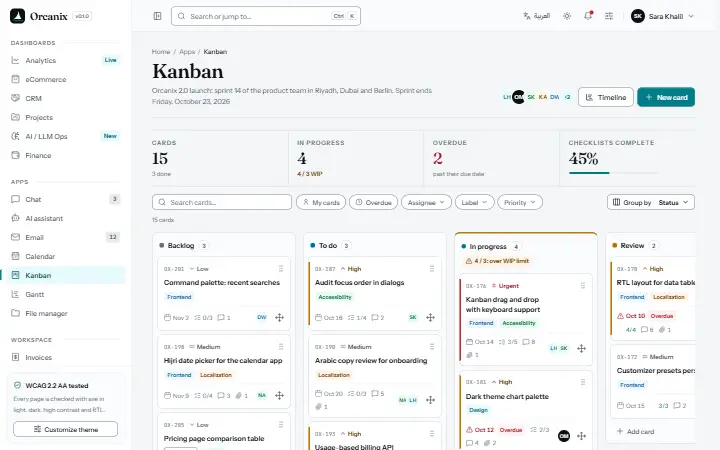Open menu on Hijri date picker card
720x450 pixels.
click(x=281, y=346)
